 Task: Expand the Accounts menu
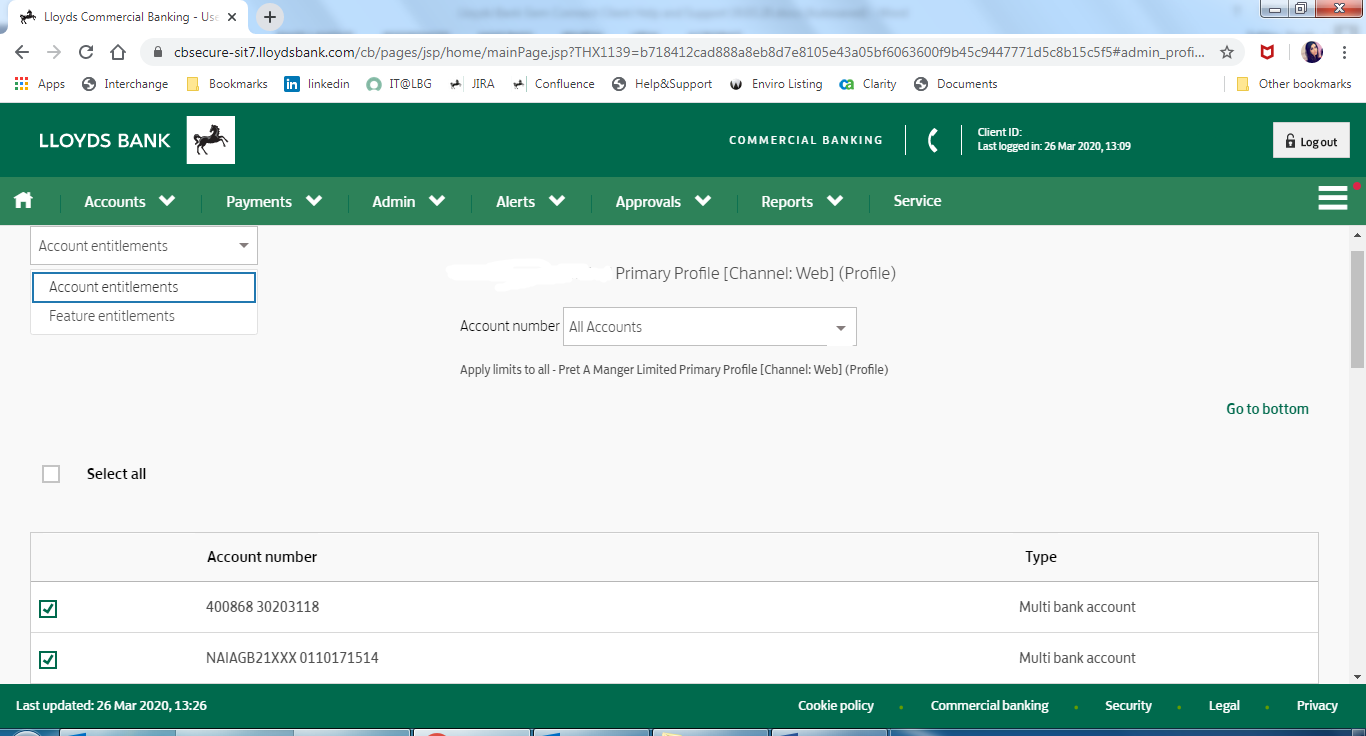click(130, 201)
